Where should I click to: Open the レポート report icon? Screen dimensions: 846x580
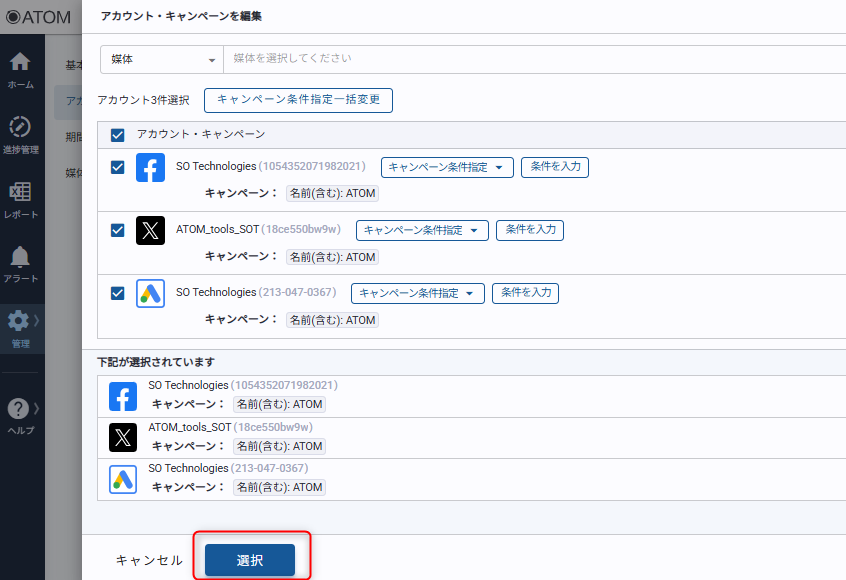coord(20,193)
